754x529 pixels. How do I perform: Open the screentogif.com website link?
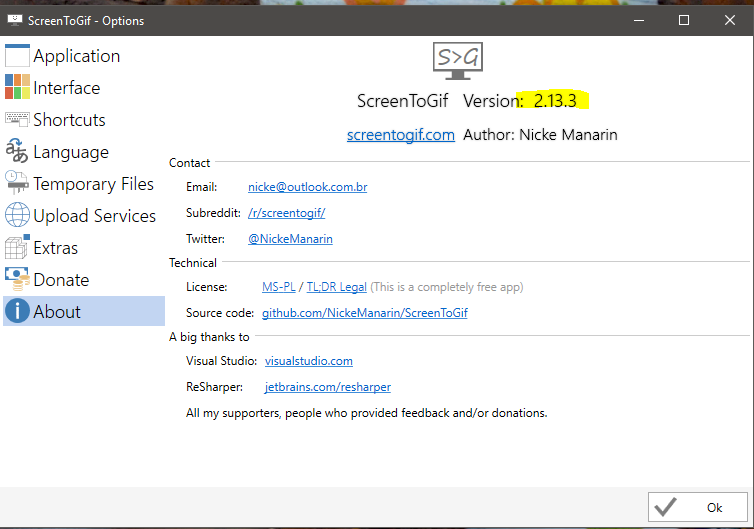(401, 135)
